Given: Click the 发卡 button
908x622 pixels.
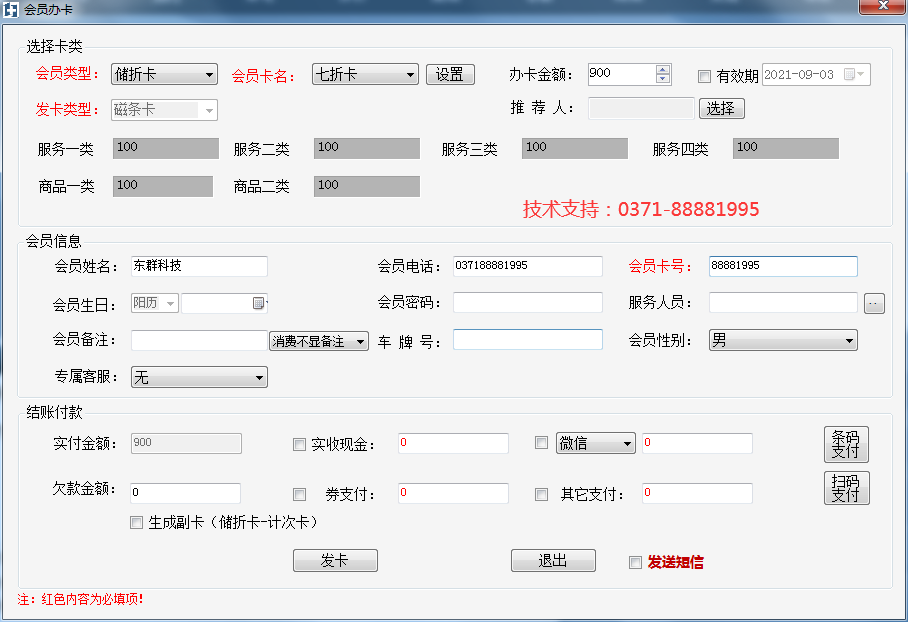Looking at the screenshot, I should tap(335, 561).
